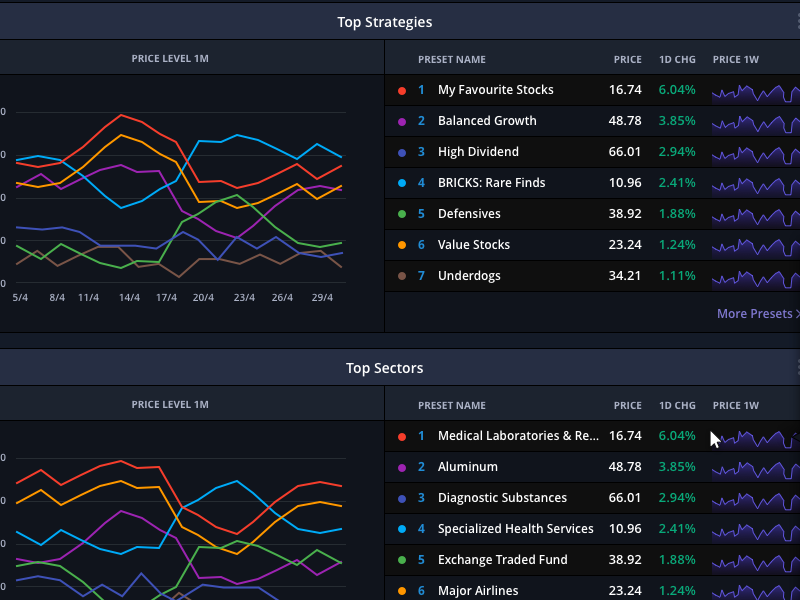Click green dot beside Exchange Traded Fund
800x600 pixels.
tap(402, 560)
